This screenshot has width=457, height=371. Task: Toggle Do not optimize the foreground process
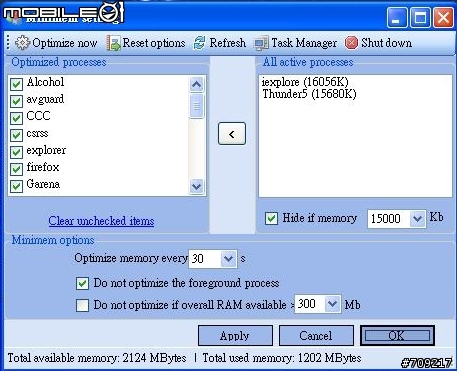pyautogui.click(x=82, y=283)
